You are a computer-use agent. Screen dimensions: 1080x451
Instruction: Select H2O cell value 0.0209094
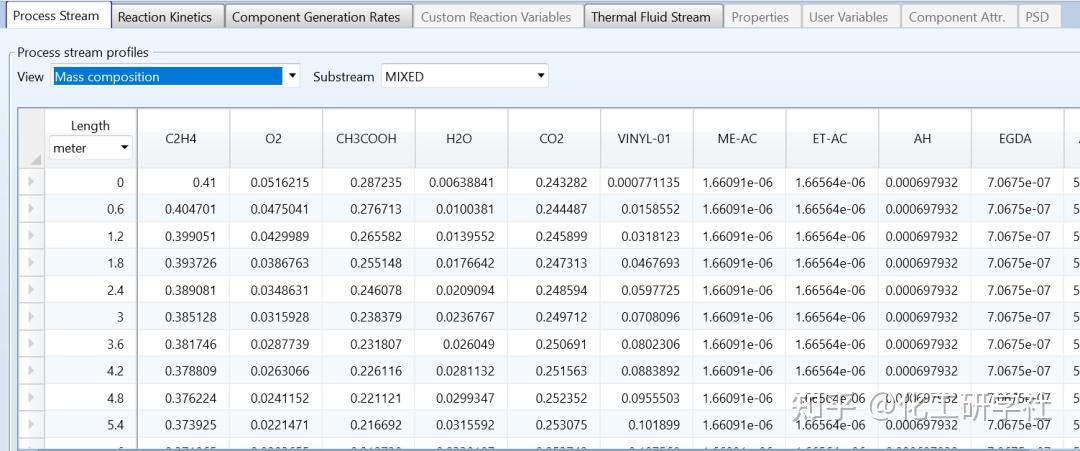click(x=461, y=290)
